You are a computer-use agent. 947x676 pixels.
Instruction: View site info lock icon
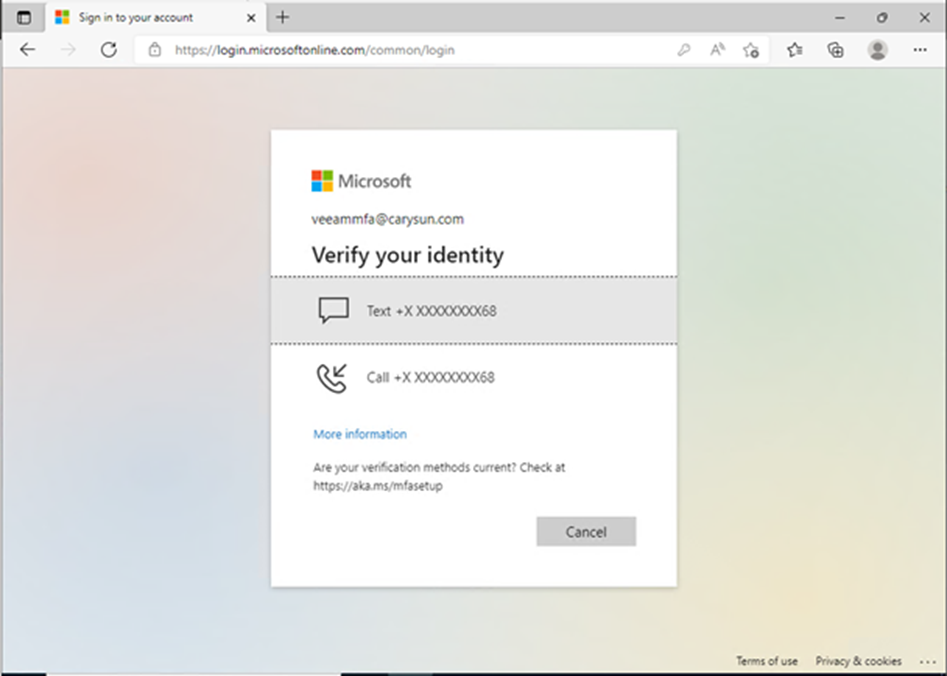155,50
